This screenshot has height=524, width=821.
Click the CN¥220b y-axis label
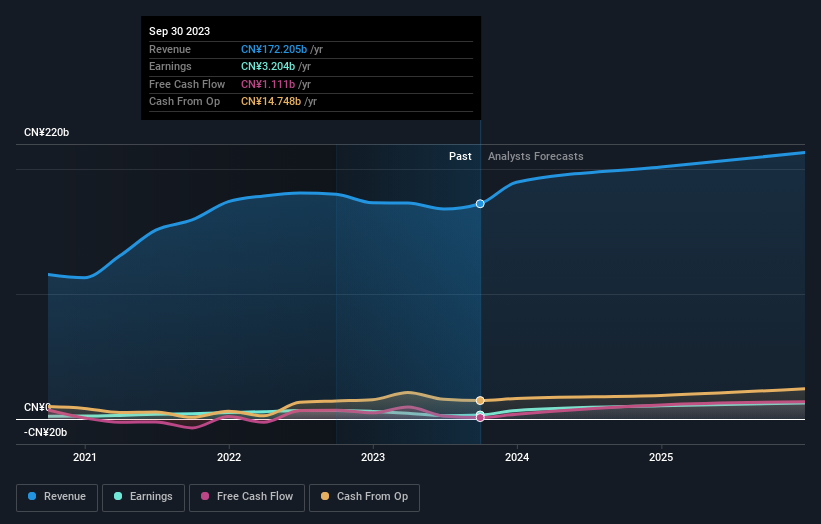pyautogui.click(x=47, y=132)
